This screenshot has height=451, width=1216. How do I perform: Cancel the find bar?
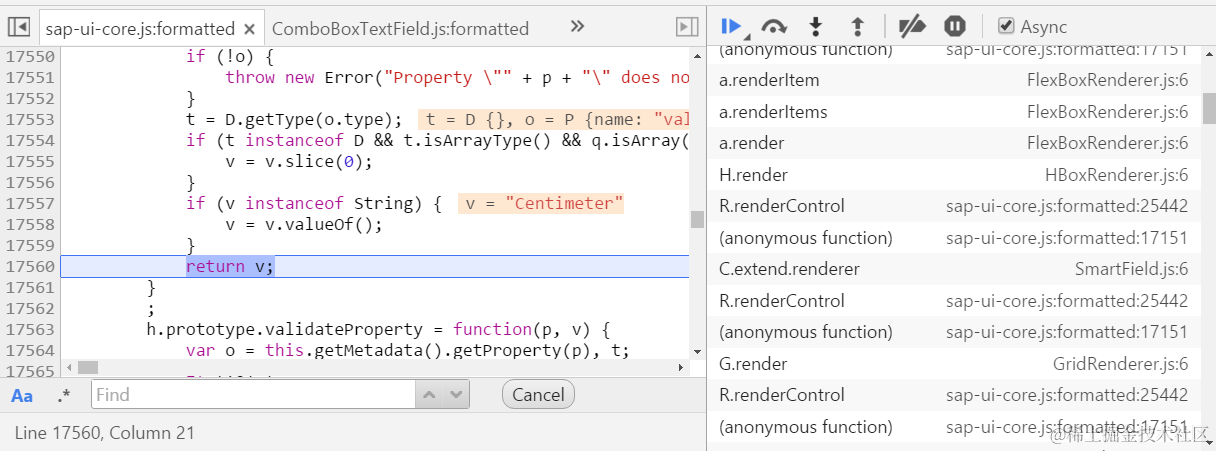point(538,394)
